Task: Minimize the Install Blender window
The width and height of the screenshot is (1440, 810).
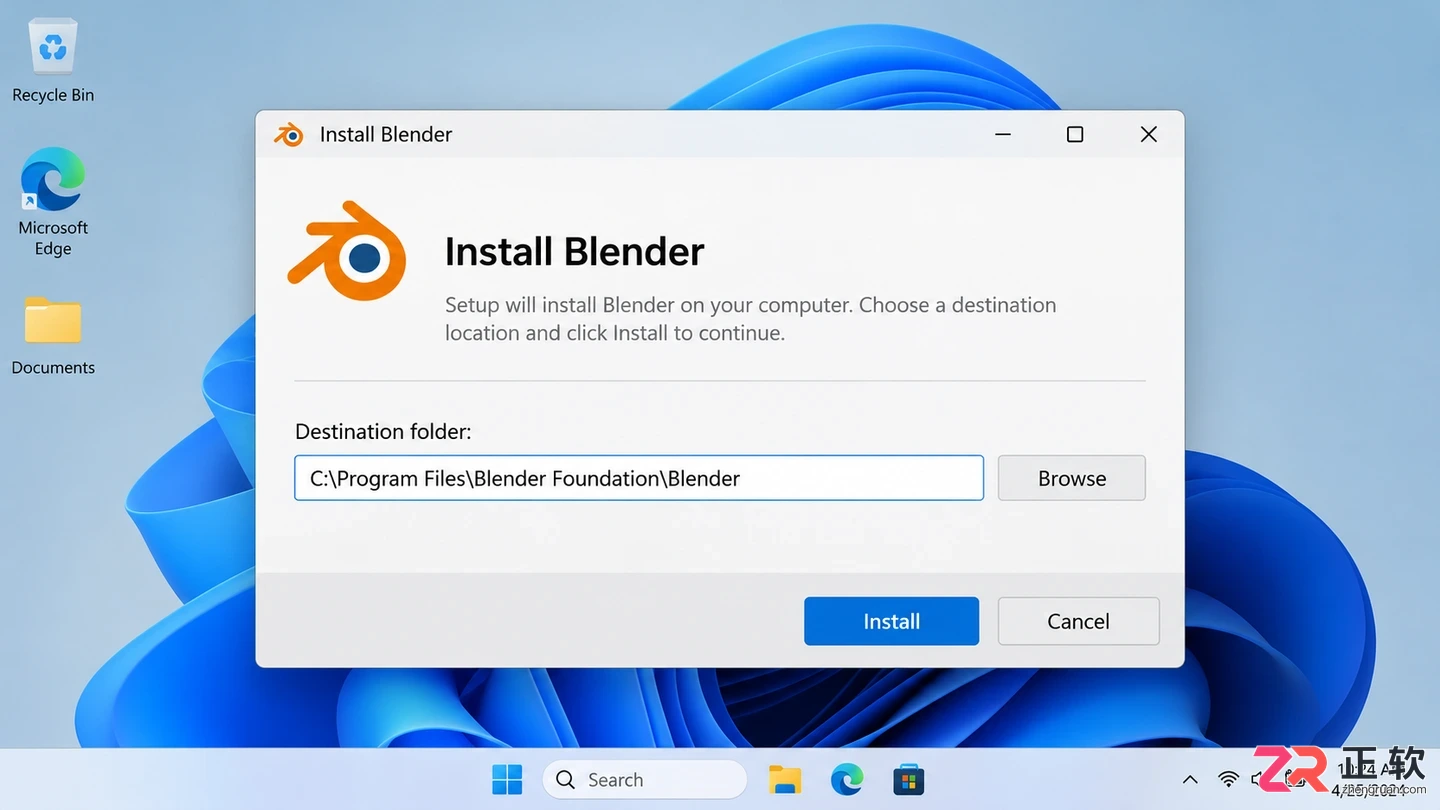Action: click(x=1003, y=134)
